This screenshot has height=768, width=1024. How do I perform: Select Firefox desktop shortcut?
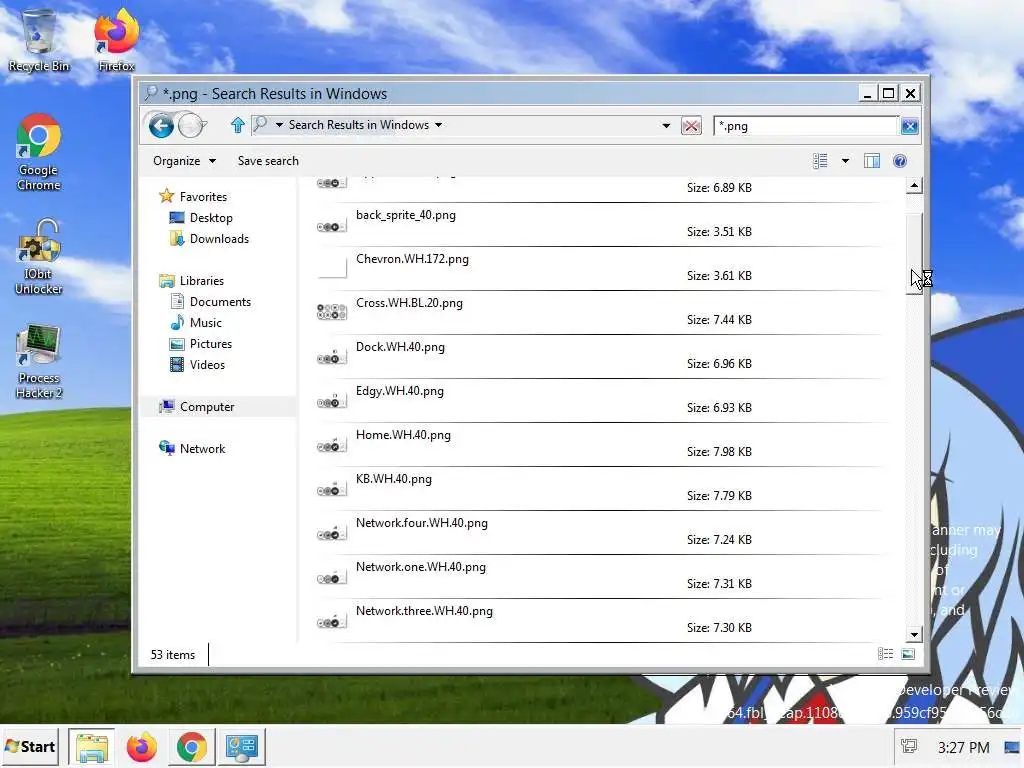(x=116, y=40)
